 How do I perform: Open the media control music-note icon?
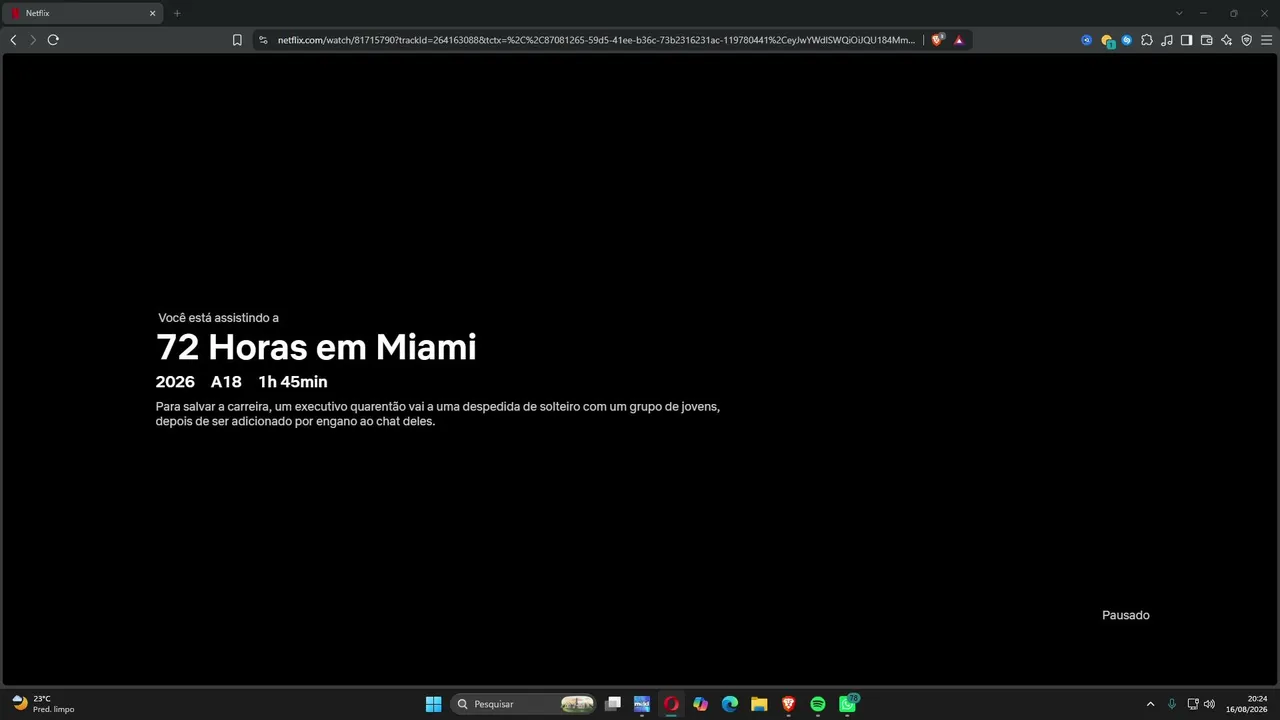[1167, 40]
